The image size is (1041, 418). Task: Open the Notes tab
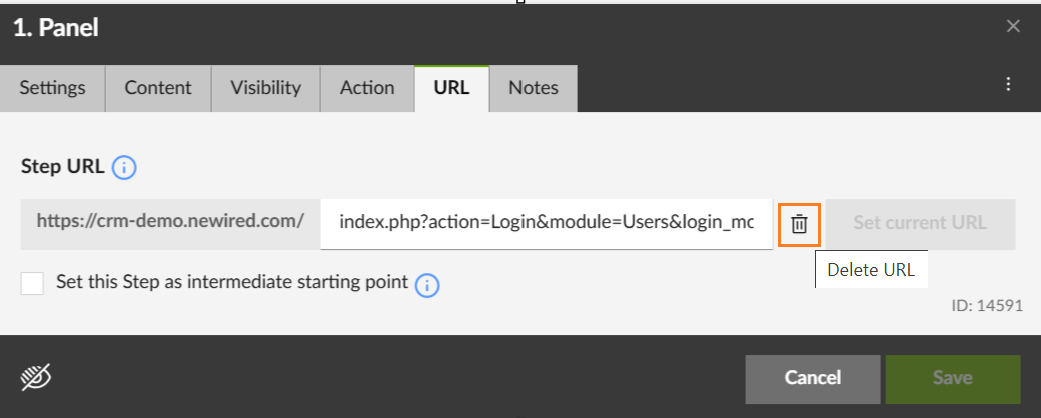533,88
